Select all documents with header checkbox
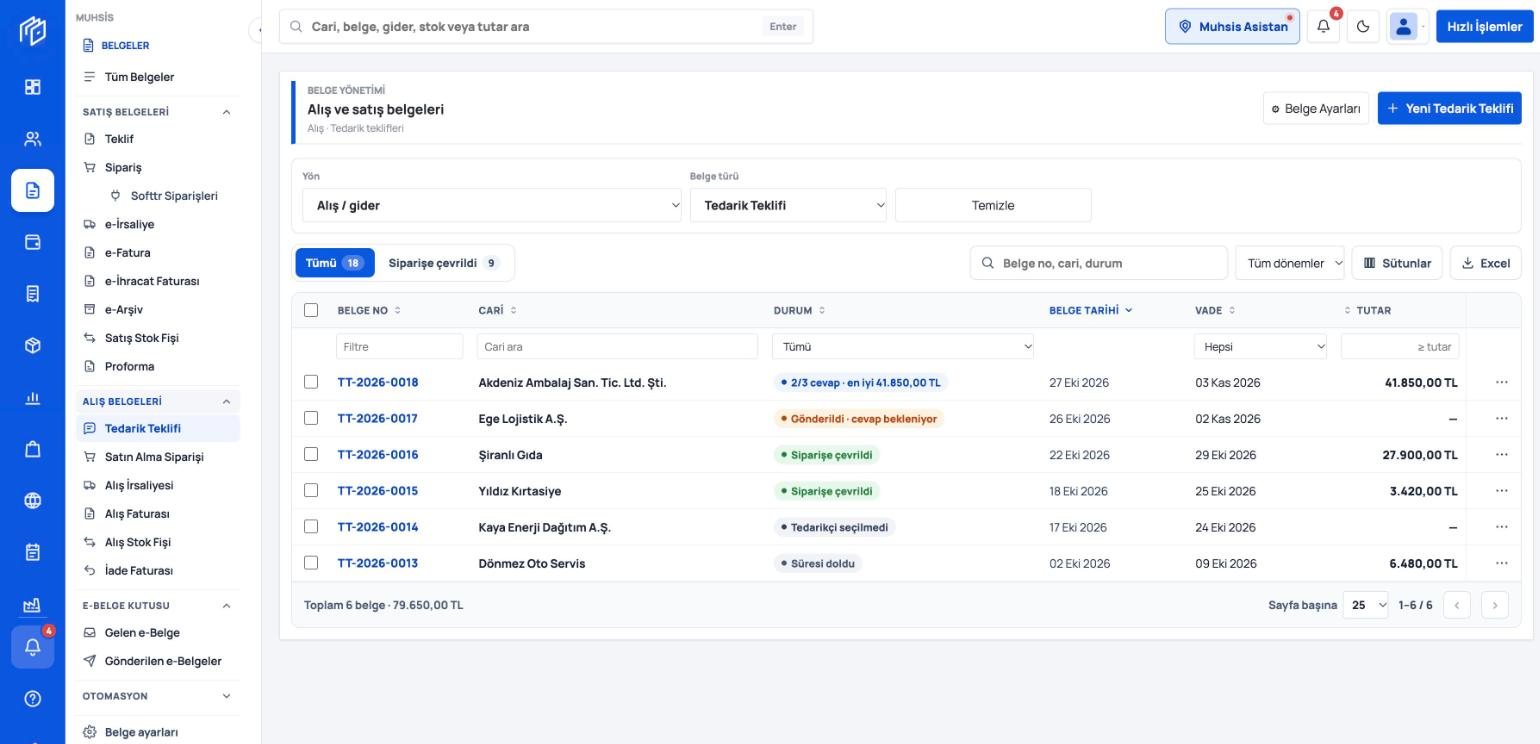1540x744 pixels. coord(311,310)
